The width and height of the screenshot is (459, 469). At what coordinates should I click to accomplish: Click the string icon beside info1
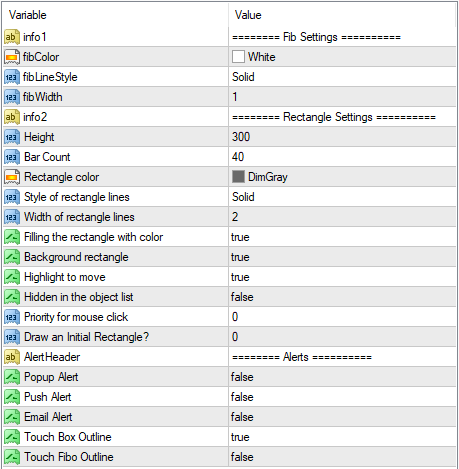(x=12, y=37)
